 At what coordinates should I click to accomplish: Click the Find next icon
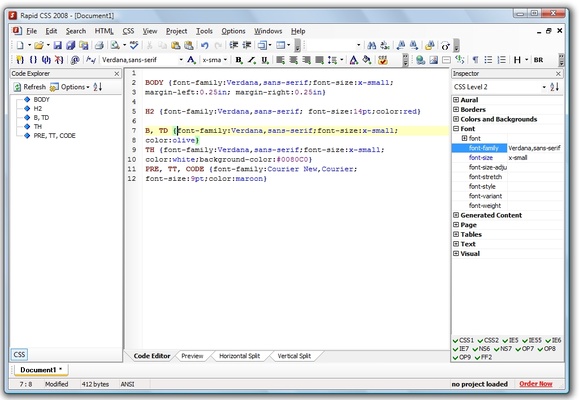click(x=414, y=45)
